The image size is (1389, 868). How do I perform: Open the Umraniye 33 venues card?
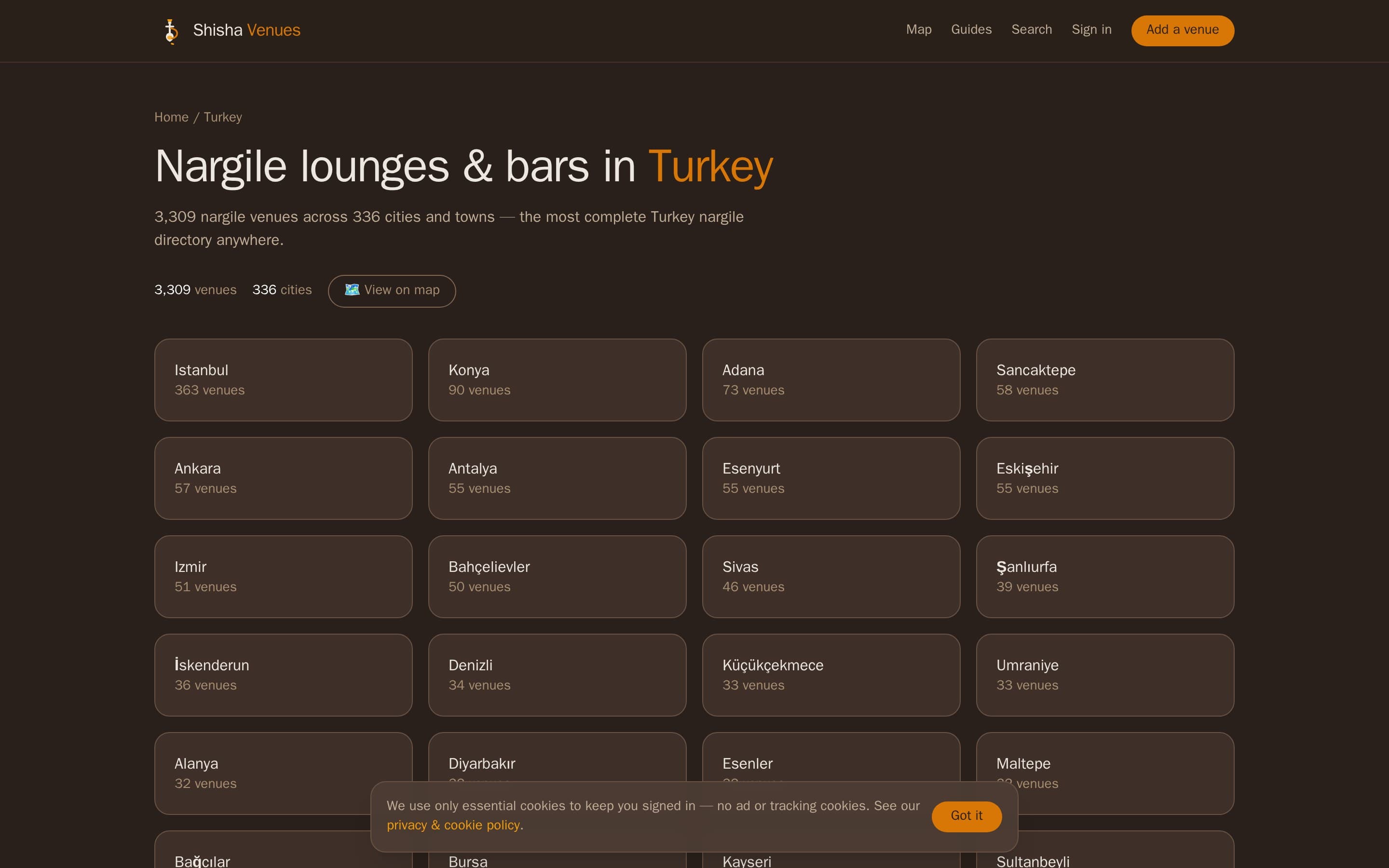(1105, 675)
